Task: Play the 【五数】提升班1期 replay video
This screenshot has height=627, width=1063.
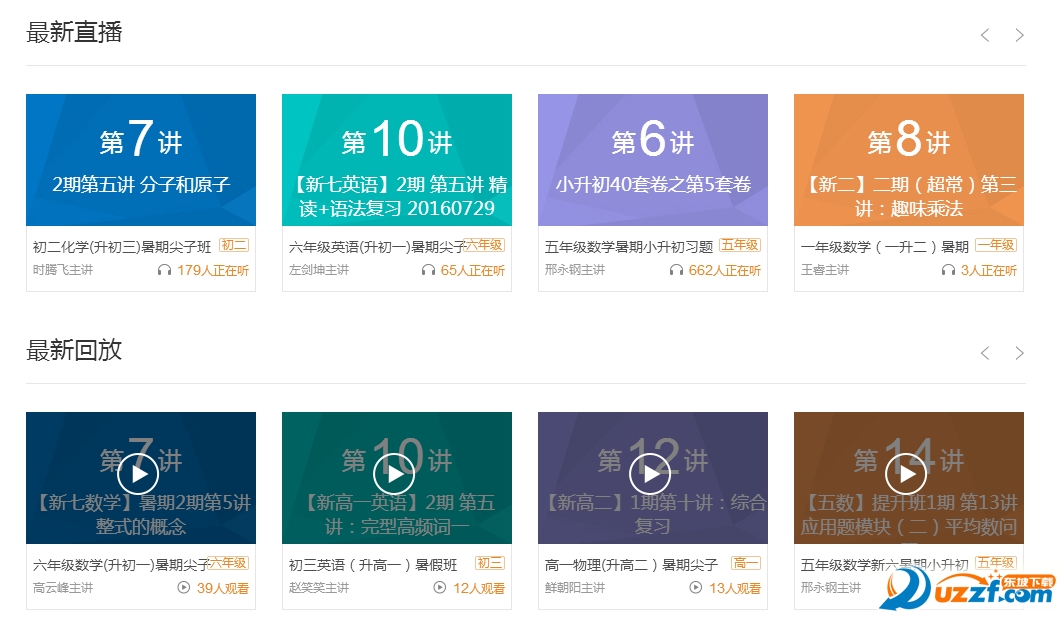Action: (x=906, y=474)
